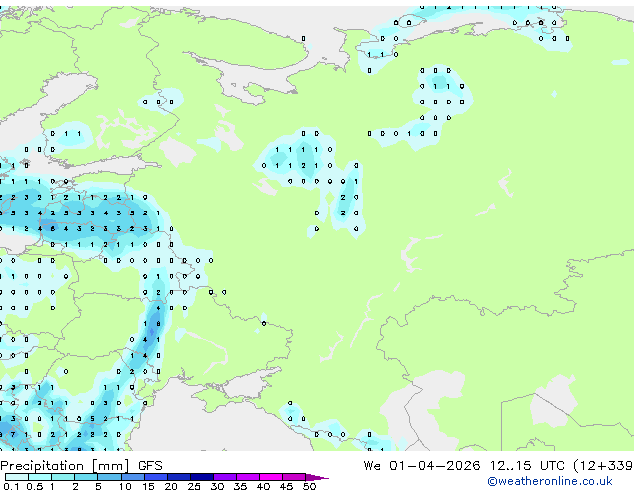Click the 'GFS' model label
The width and height of the screenshot is (634, 490).
[x=150, y=466]
